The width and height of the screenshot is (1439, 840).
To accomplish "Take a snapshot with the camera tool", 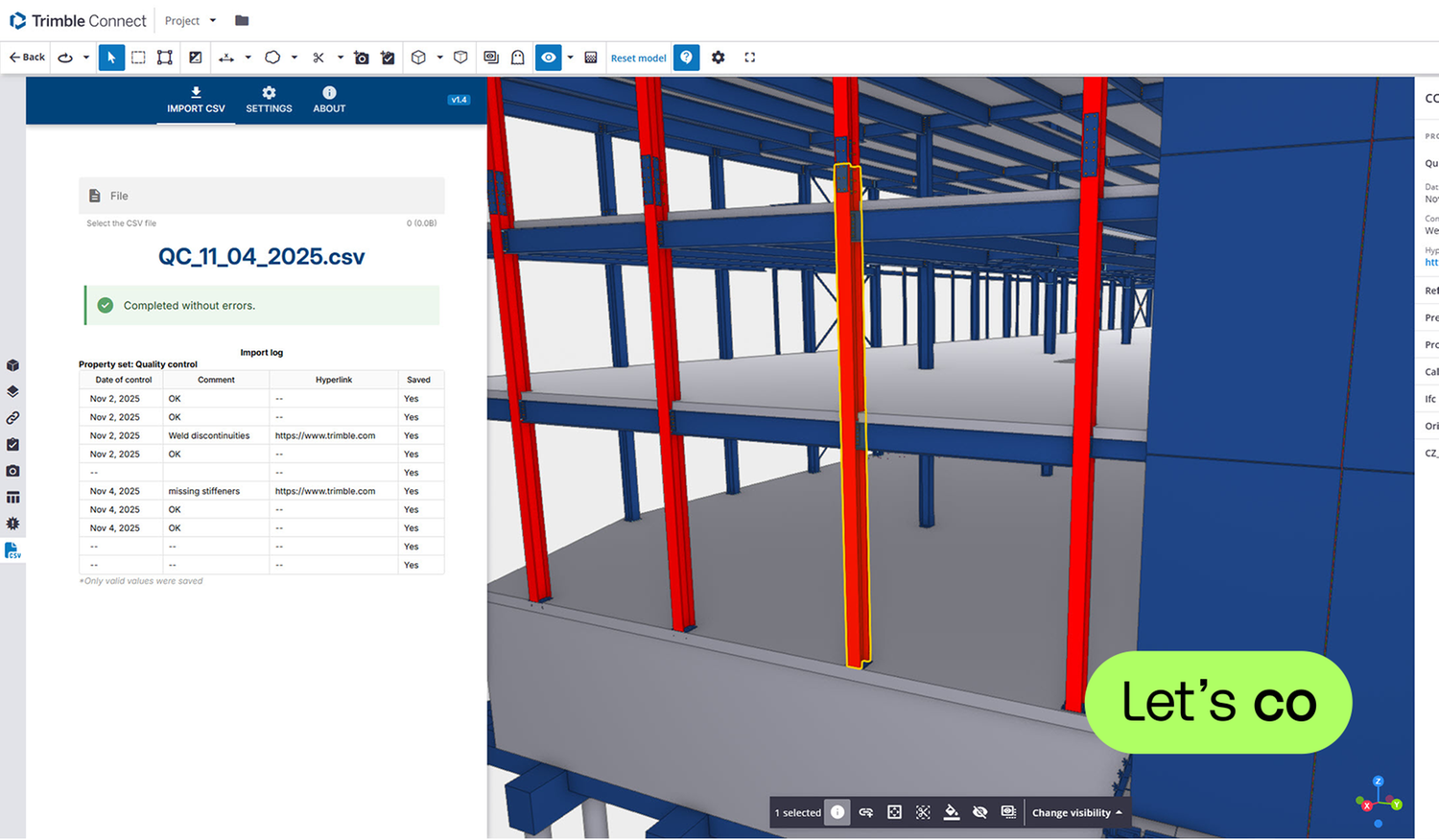I will click(x=362, y=58).
